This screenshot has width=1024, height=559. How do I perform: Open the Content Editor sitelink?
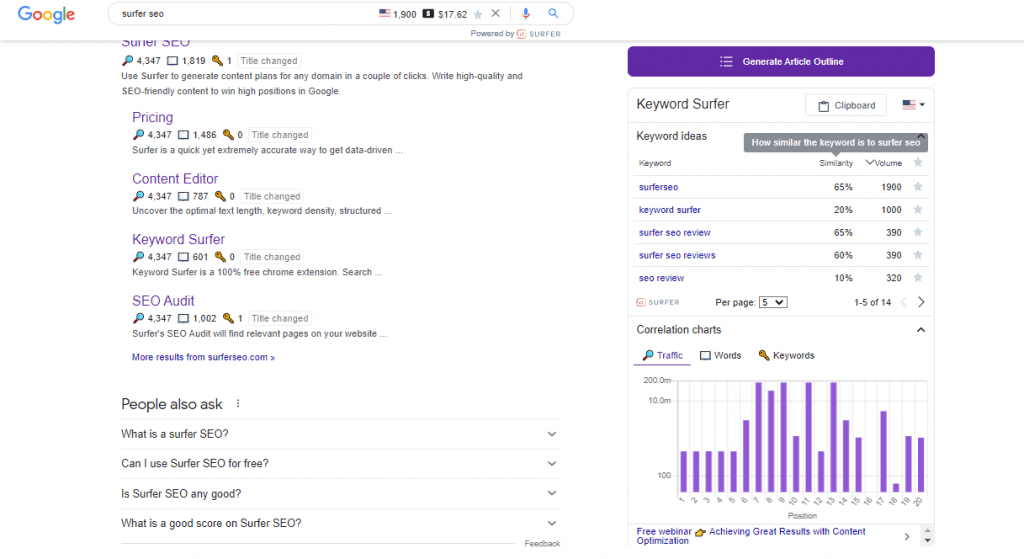tap(175, 179)
